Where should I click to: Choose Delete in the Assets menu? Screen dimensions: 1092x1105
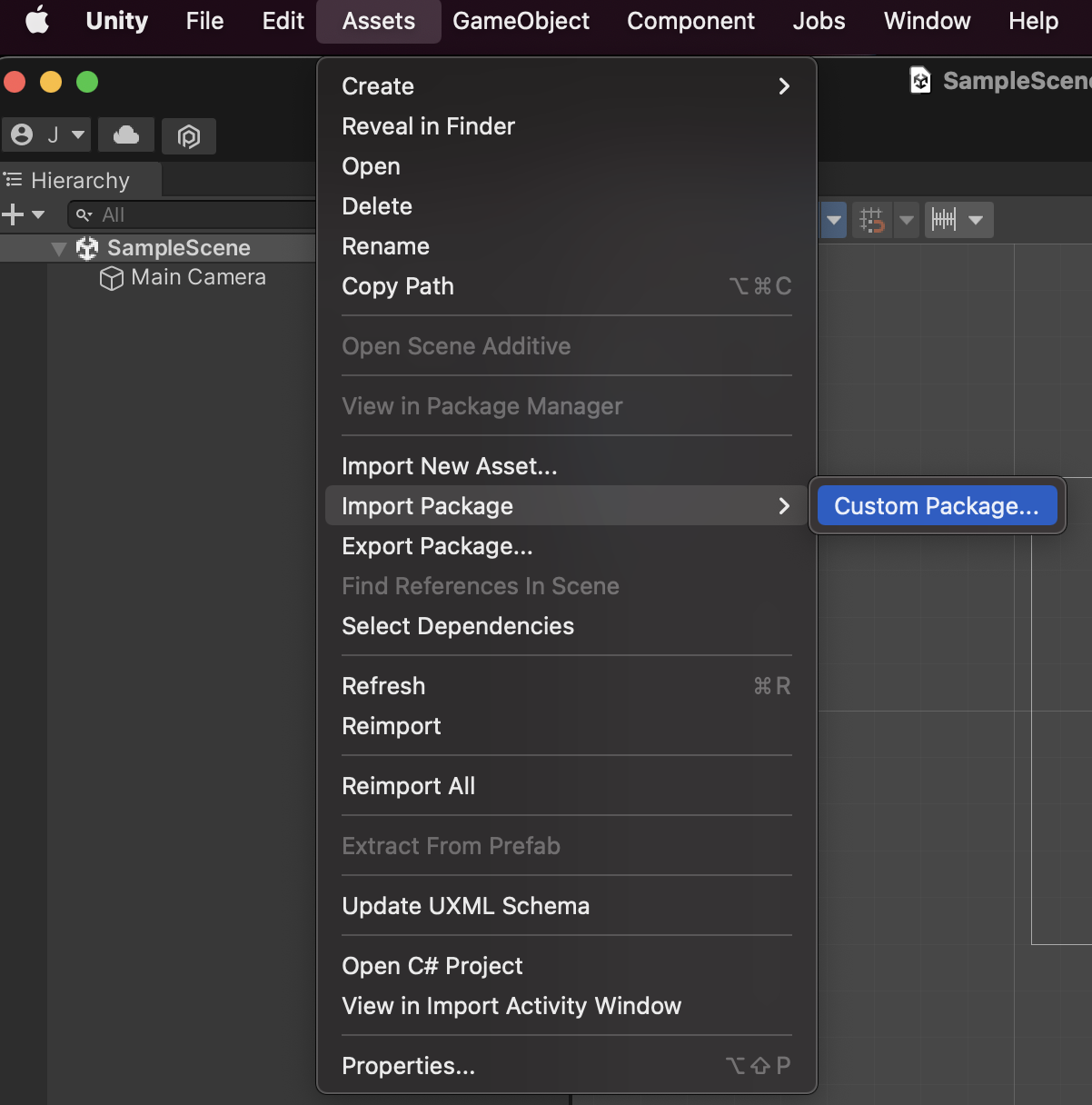(566, 206)
